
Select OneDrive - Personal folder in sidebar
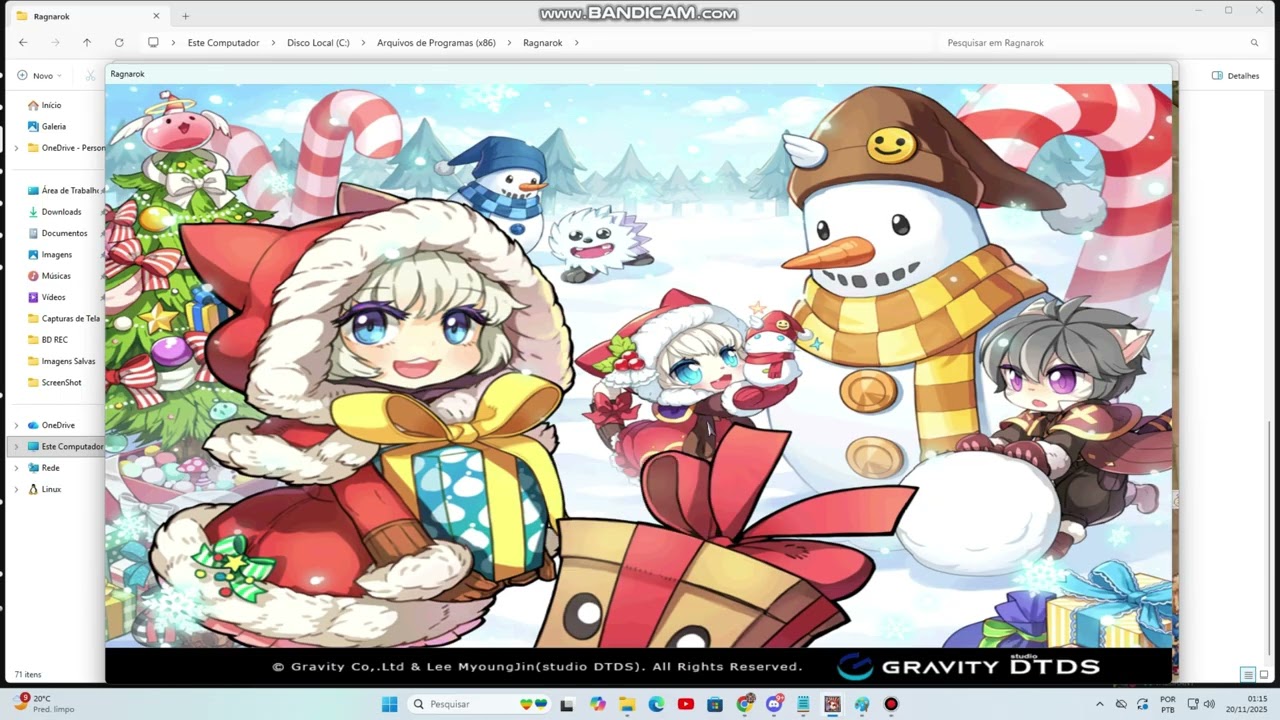click(66, 148)
